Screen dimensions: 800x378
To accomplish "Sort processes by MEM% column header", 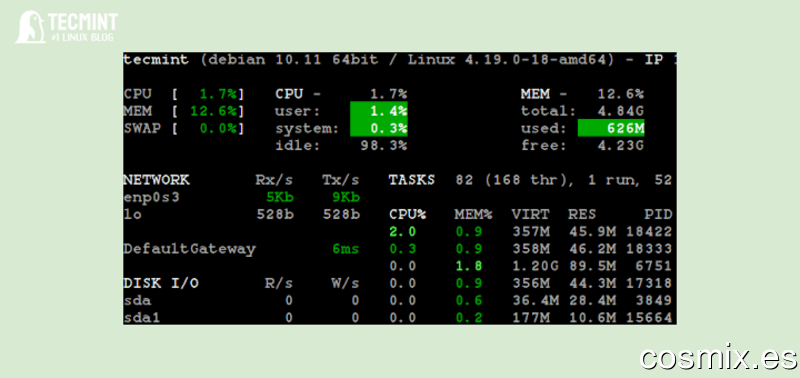I will [x=473, y=215].
